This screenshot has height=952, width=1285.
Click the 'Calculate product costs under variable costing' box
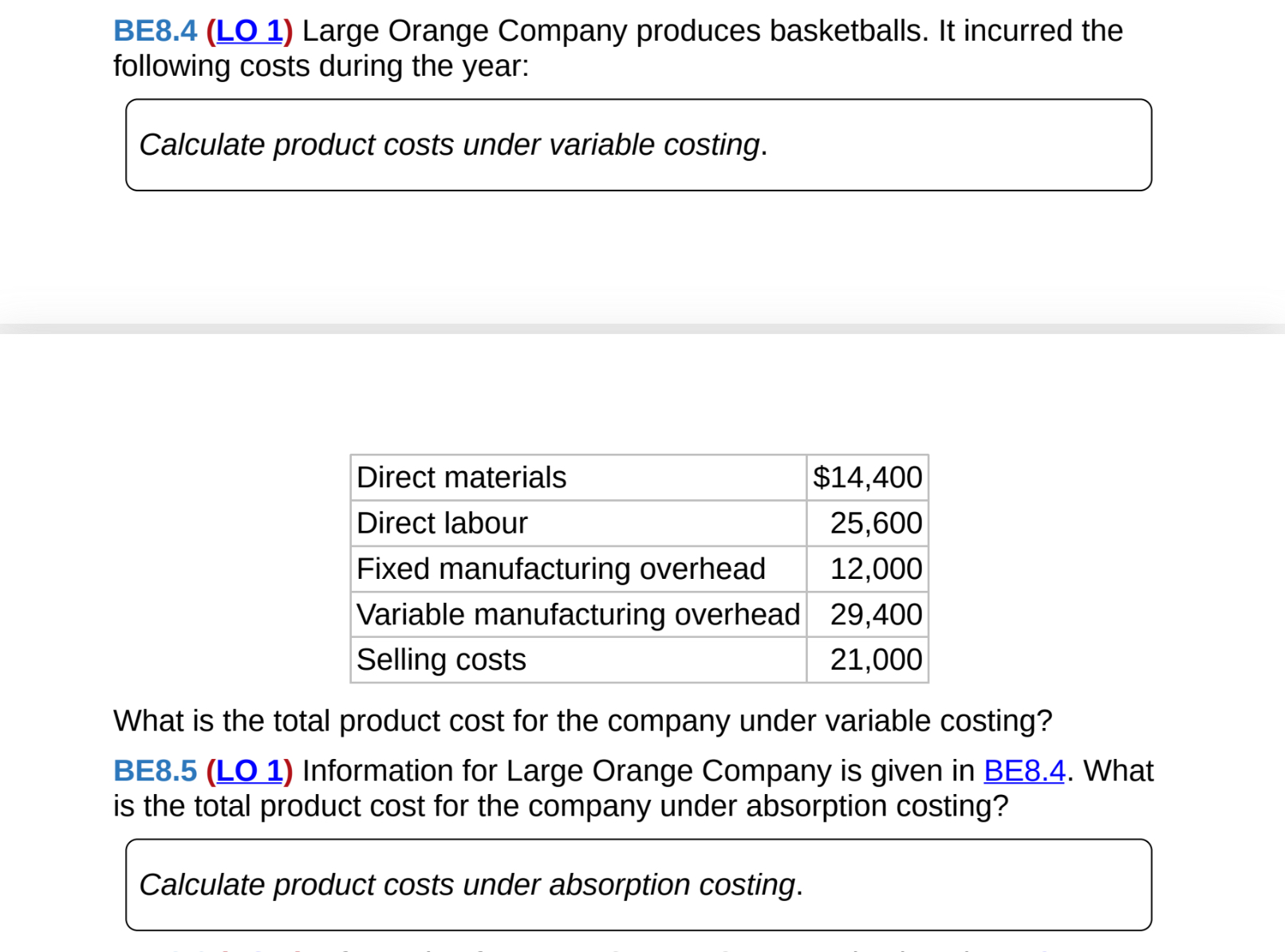pos(638,145)
